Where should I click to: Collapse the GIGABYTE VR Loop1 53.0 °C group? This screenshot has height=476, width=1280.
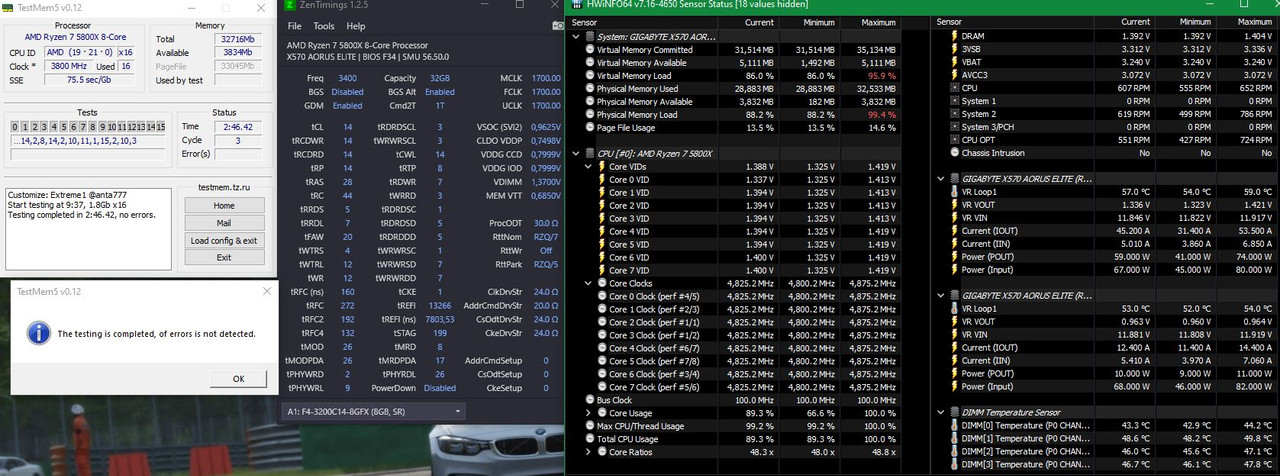coord(942,296)
